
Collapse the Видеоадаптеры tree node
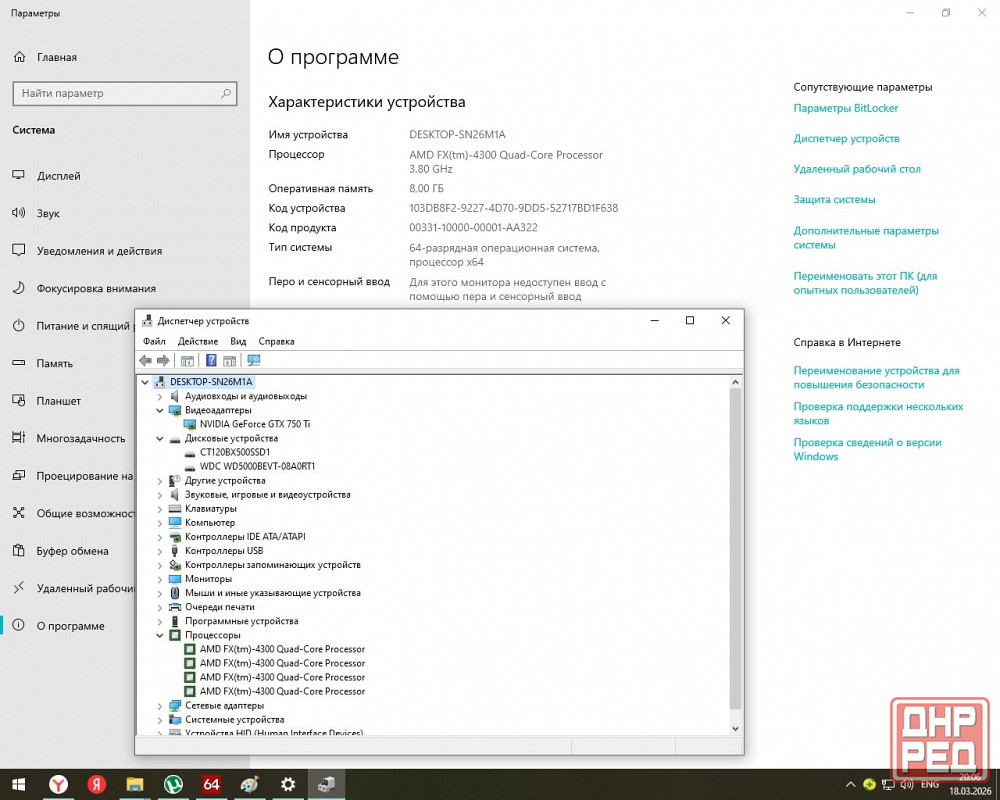click(159, 410)
